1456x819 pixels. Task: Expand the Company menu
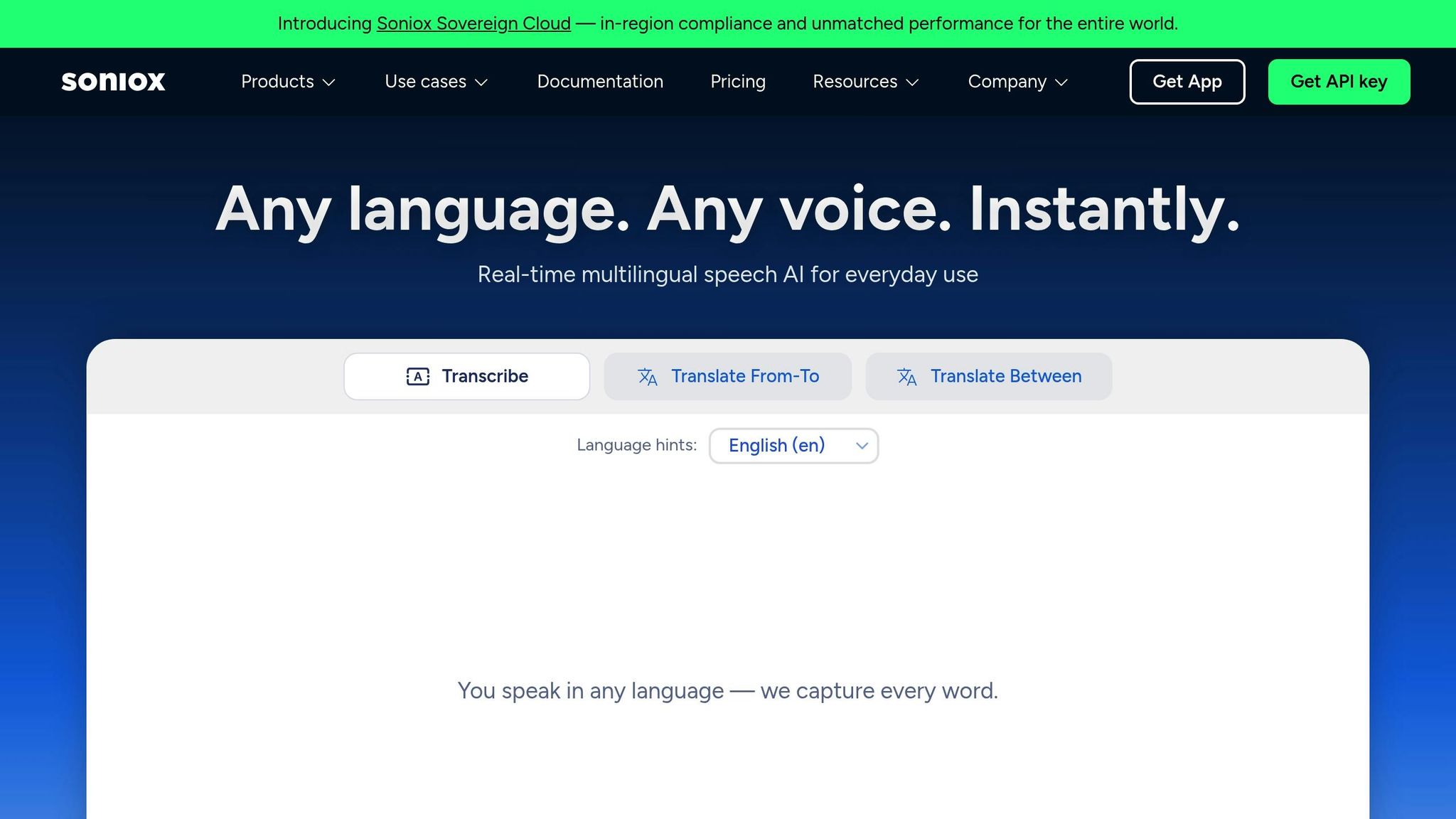click(x=1007, y=82)
